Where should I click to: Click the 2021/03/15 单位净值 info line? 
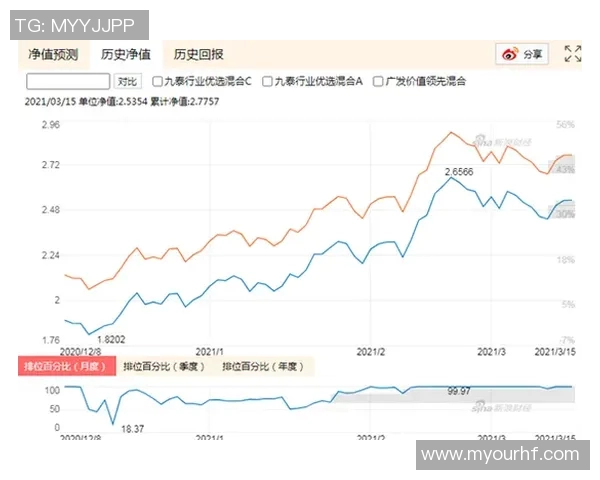[122, 102]
